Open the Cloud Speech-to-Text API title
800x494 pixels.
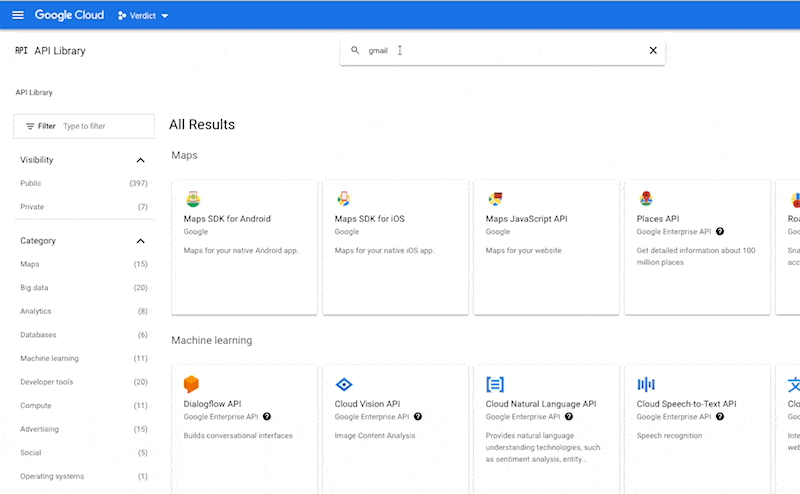pos(686,404)
